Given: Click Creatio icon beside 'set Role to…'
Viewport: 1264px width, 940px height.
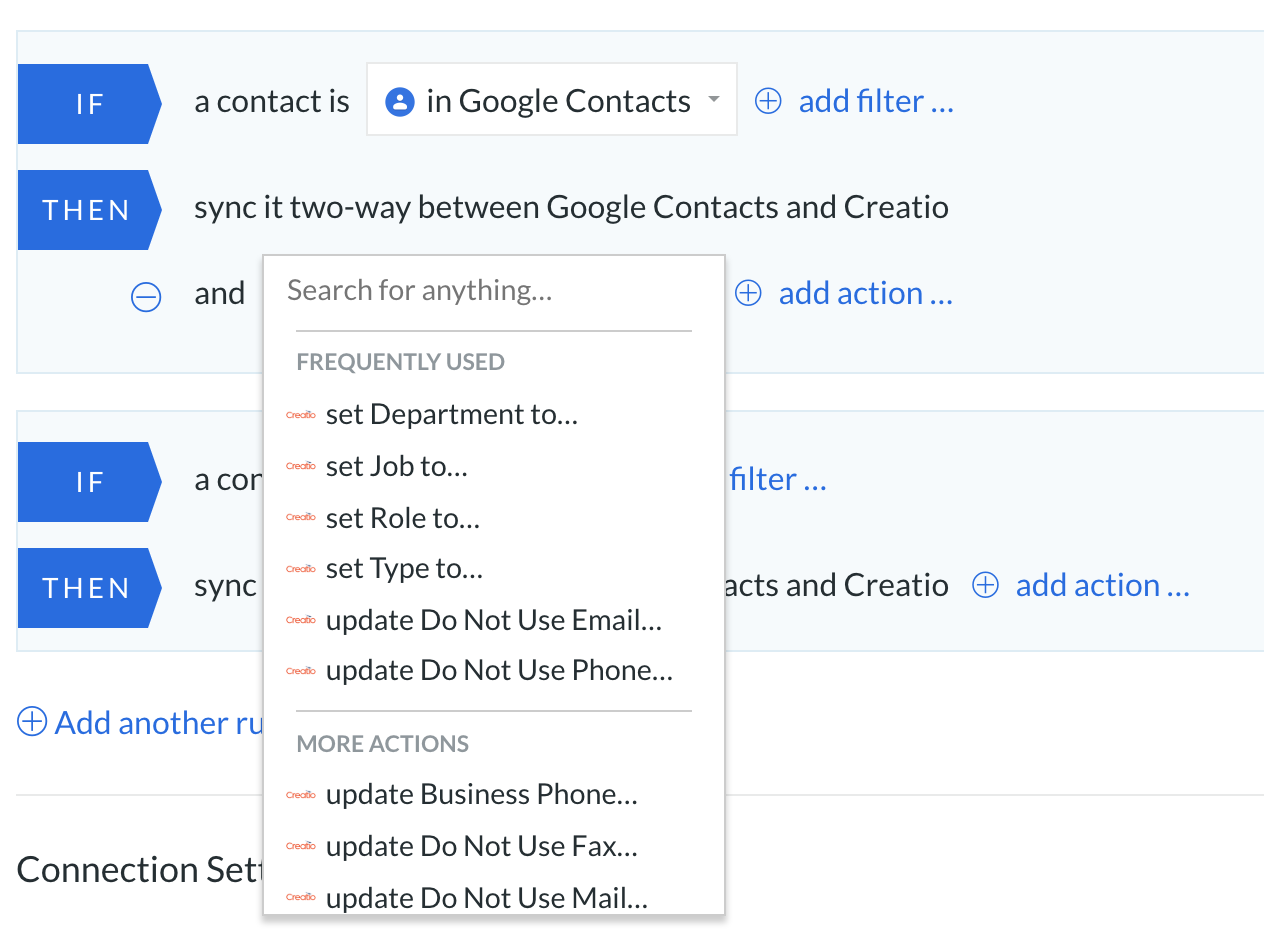Looking at the screenshot, I should click(301, 518).
